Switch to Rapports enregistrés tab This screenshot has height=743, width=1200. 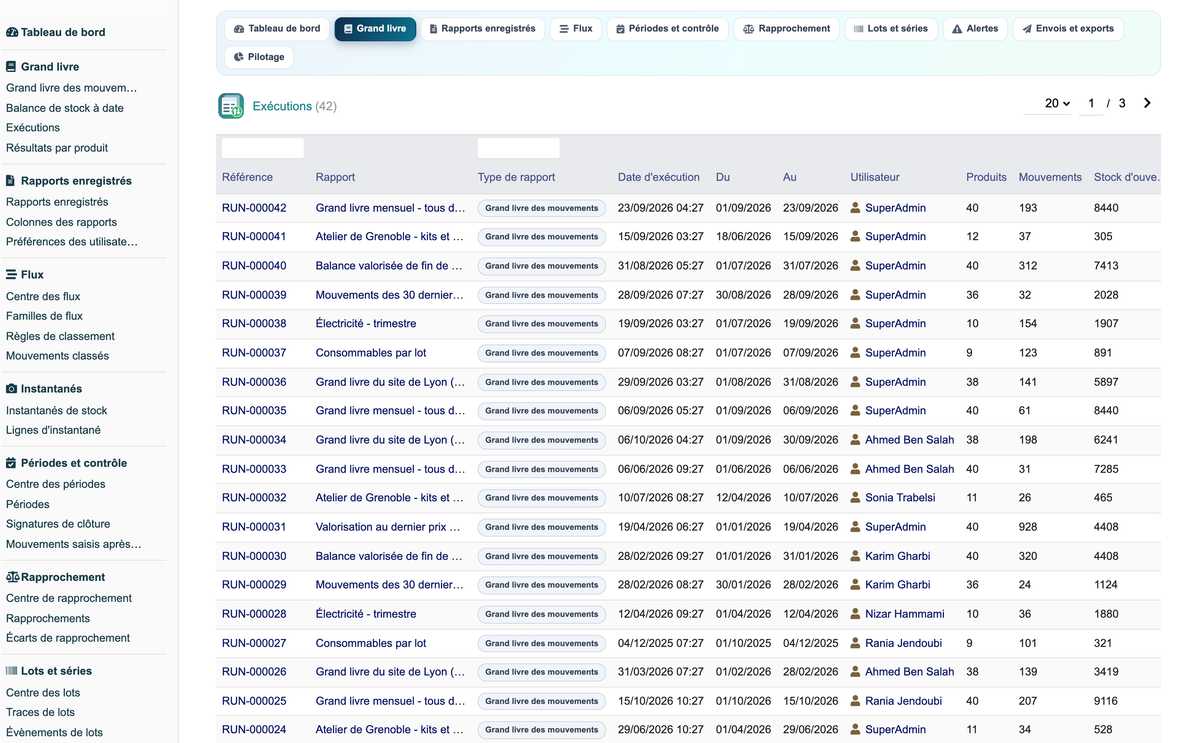pyautogui.click(x=482, y=29)
